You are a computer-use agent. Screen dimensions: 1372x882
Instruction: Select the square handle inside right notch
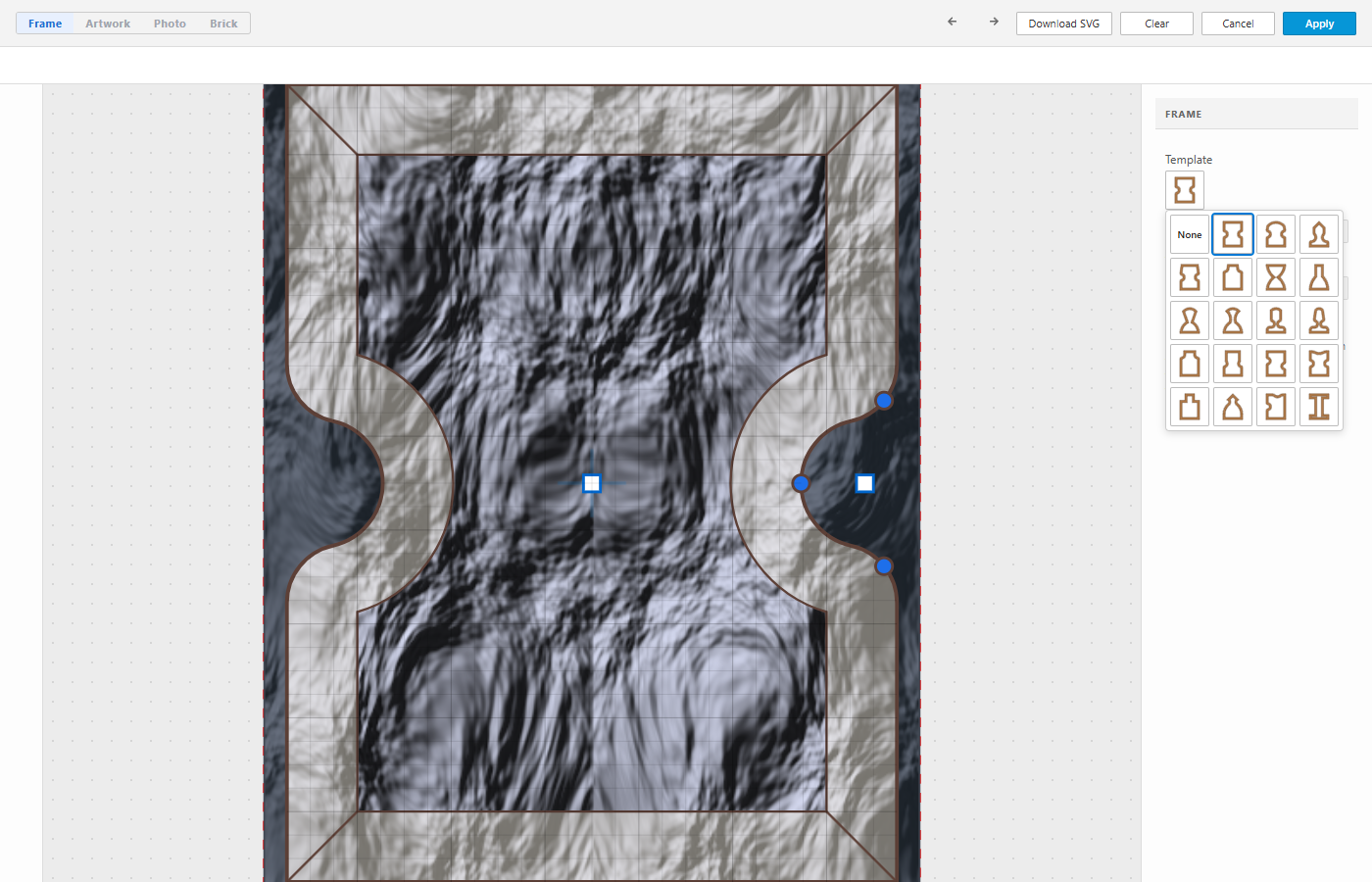(x=864, y=483)
